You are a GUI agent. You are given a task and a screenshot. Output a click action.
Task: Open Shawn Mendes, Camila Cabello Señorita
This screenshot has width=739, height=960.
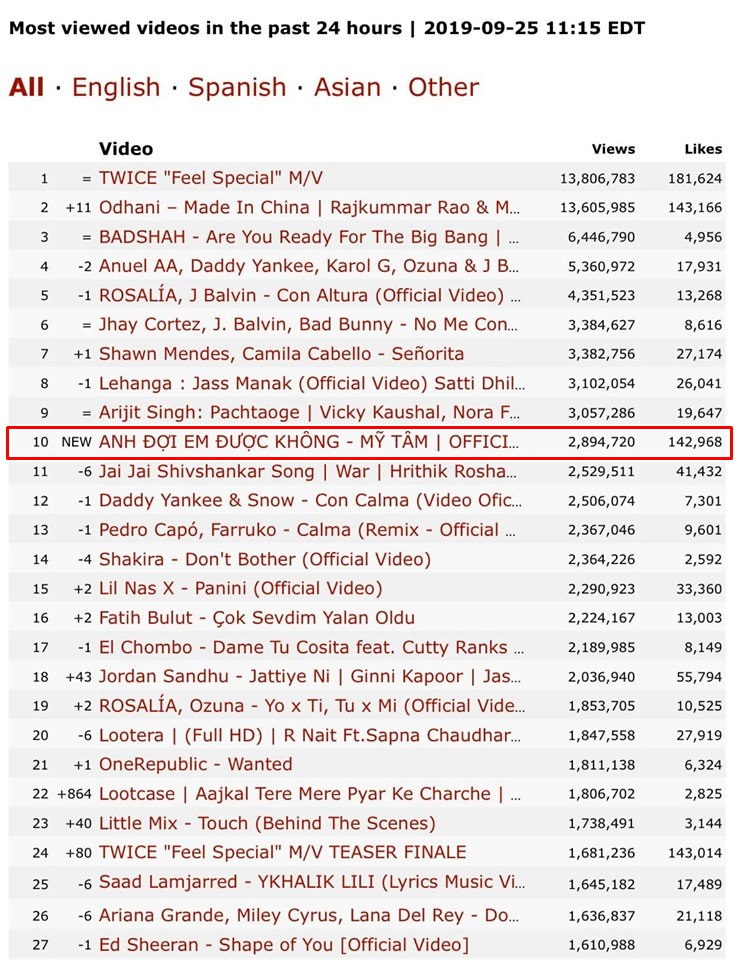(x=281, y=354)
